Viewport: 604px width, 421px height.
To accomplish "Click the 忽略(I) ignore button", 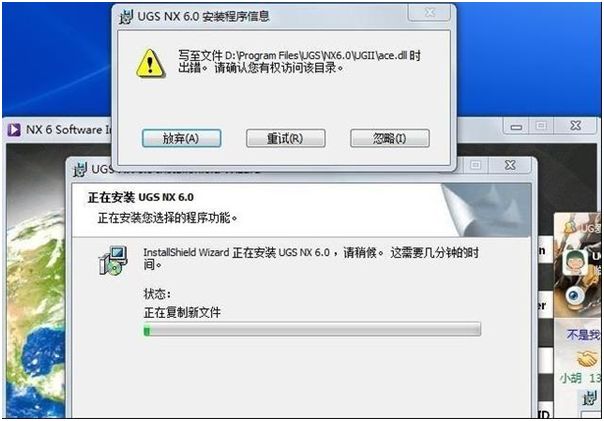I will tap(389, 138).
